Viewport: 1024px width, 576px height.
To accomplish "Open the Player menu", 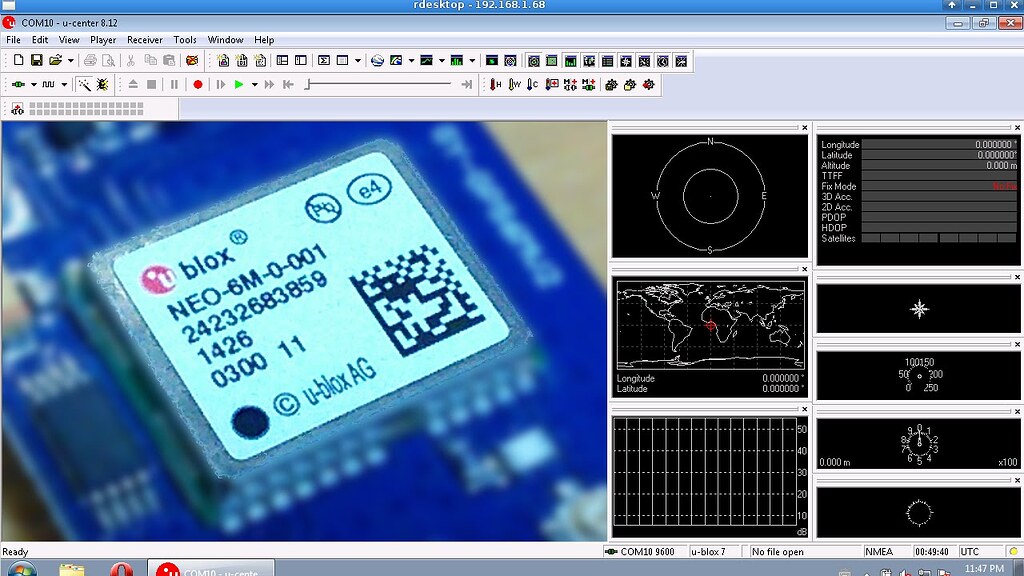I will 103,40.
